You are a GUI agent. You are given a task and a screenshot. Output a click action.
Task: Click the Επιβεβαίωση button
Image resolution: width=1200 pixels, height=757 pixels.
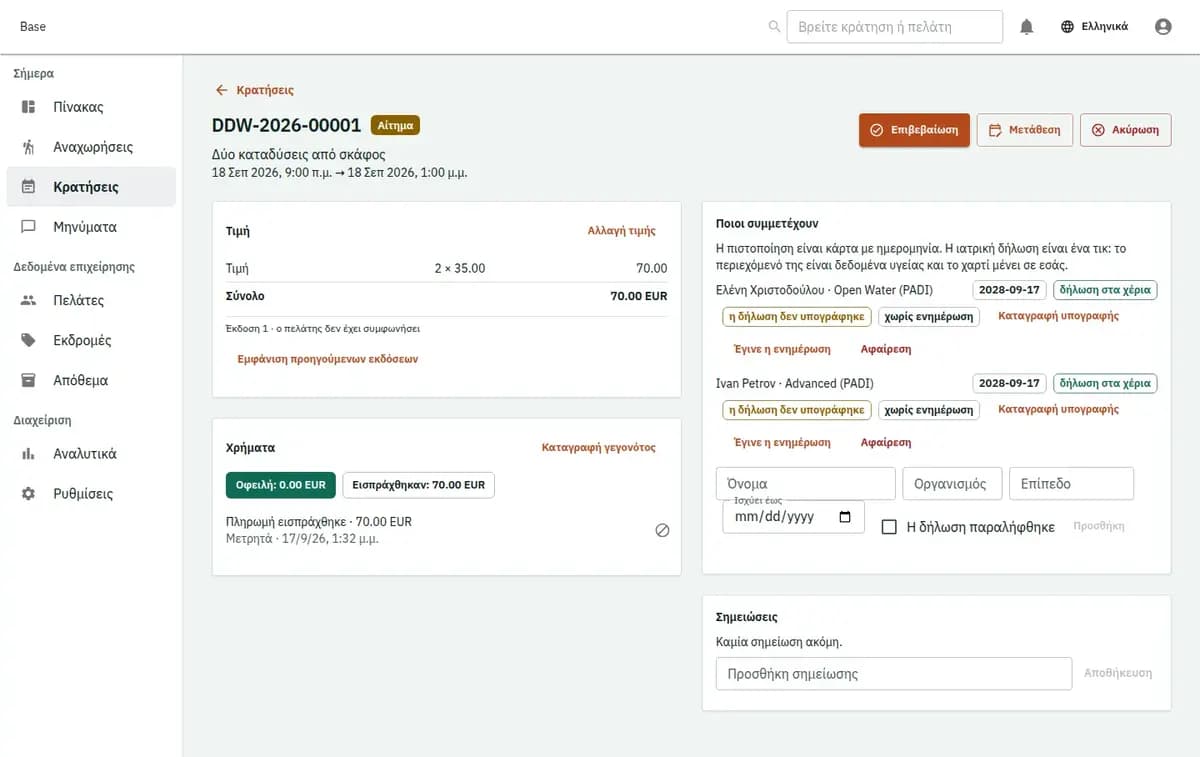click(914, 130)
